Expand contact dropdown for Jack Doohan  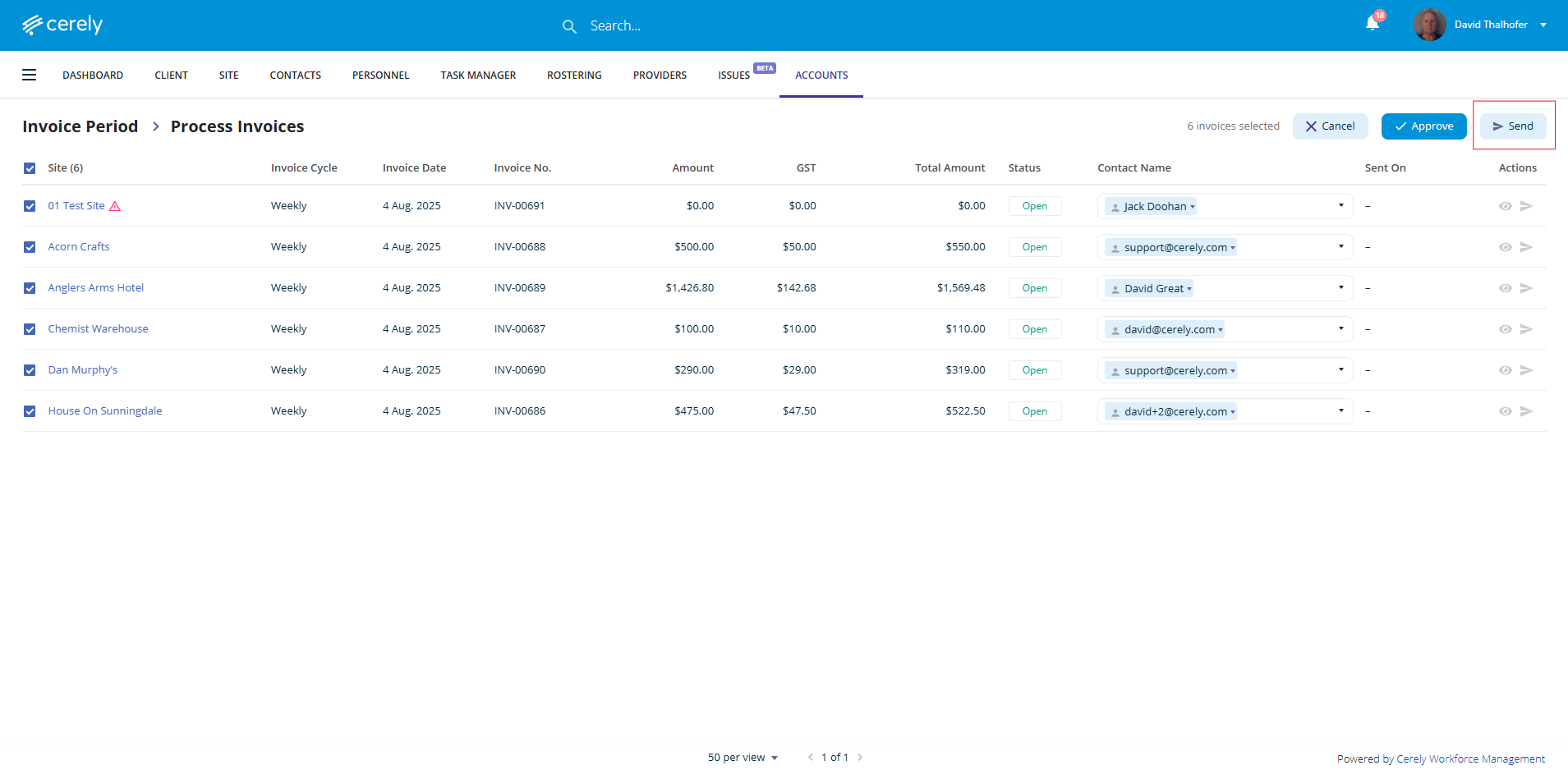1340,206
